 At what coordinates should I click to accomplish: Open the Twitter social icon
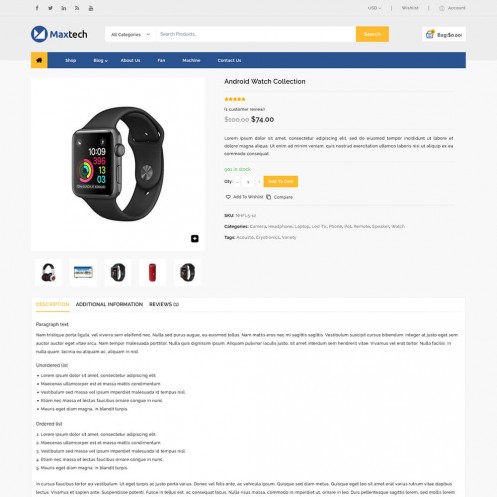[x=50, y=8]
